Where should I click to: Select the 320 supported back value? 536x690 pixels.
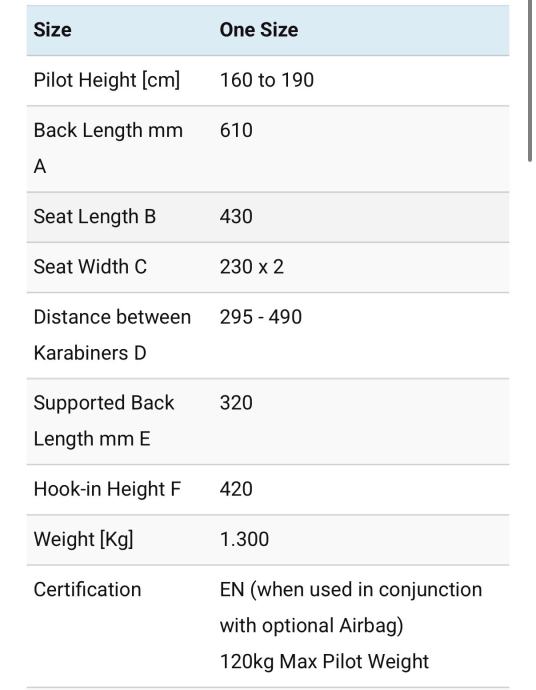click(236, 403)
